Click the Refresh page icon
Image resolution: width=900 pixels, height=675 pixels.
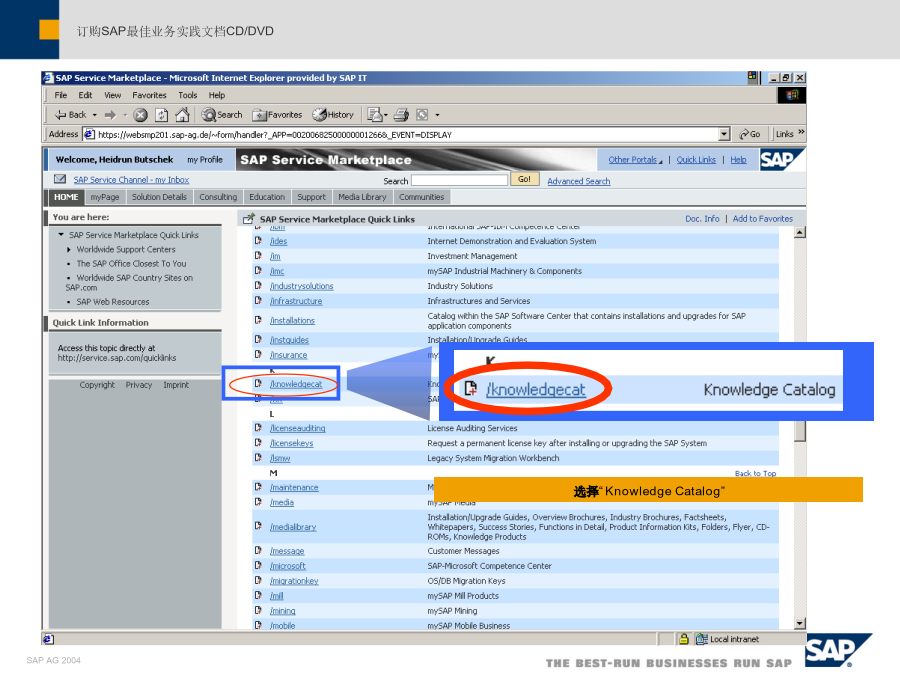click(162, 115)
